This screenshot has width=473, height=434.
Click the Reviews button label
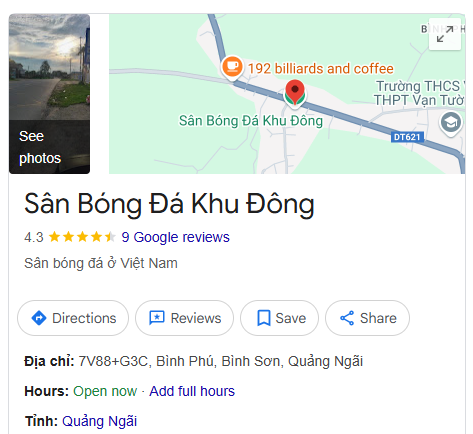[196, 318]
